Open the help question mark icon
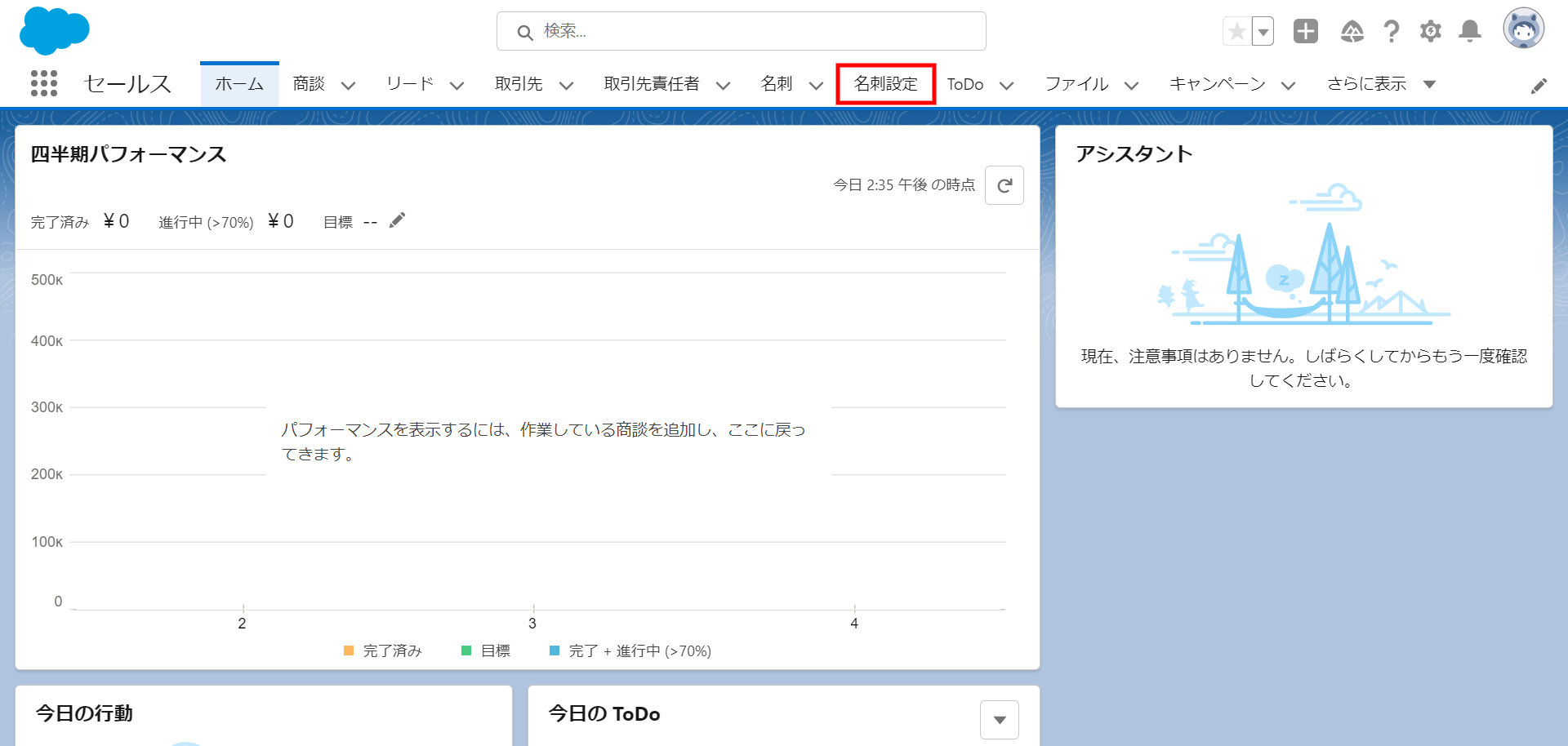1568x746 pixels. click(x=1391, y=32)
